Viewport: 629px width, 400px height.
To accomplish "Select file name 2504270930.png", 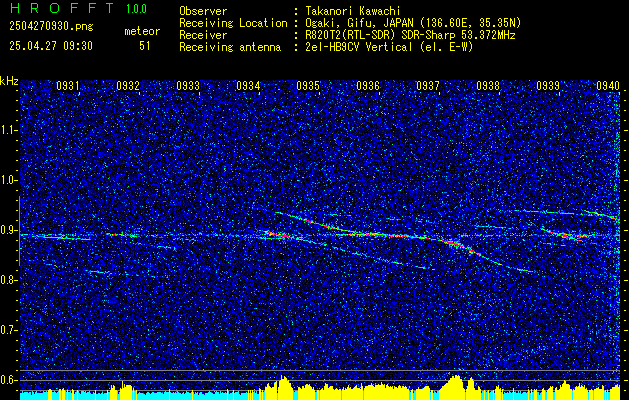I will [51, 27].
